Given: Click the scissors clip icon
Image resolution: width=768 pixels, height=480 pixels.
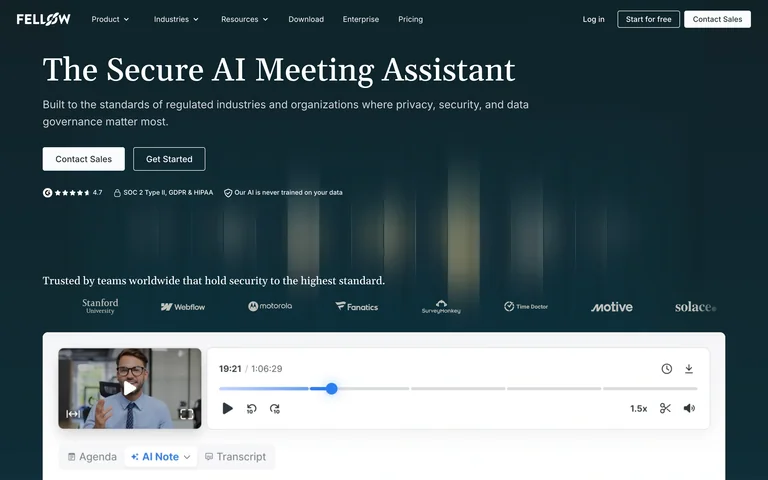Looking at the screenshot, I should click(665, 408).
